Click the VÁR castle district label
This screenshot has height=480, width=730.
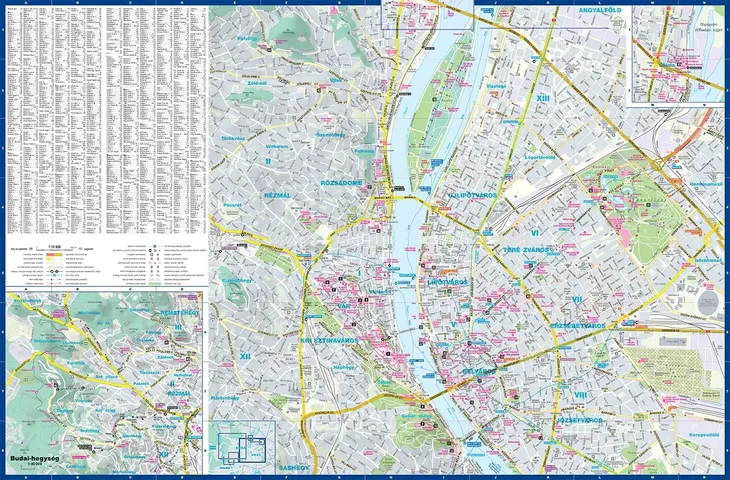(344, 306)
